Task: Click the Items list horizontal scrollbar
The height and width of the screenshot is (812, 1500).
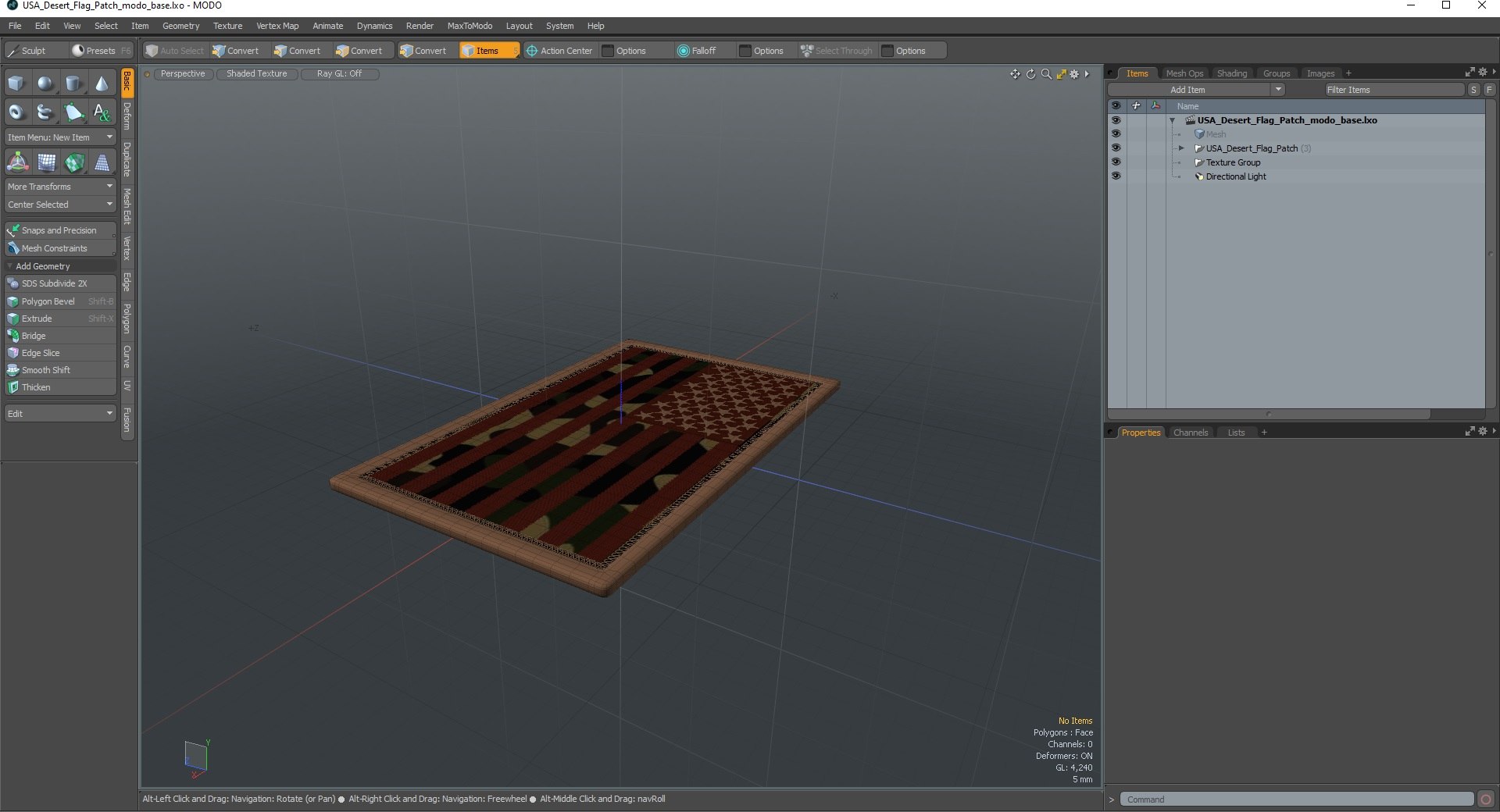Action: click(x=1269, y=414)
